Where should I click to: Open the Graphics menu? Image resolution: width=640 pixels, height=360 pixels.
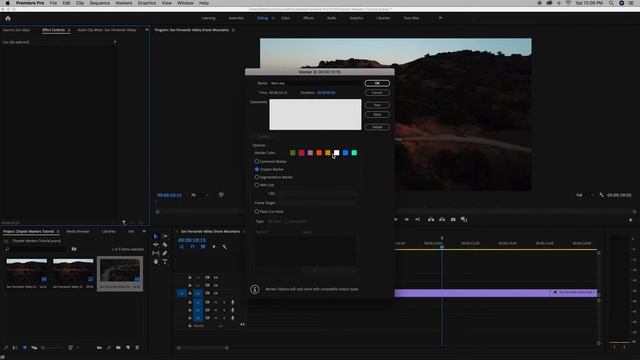coord(147,3)
